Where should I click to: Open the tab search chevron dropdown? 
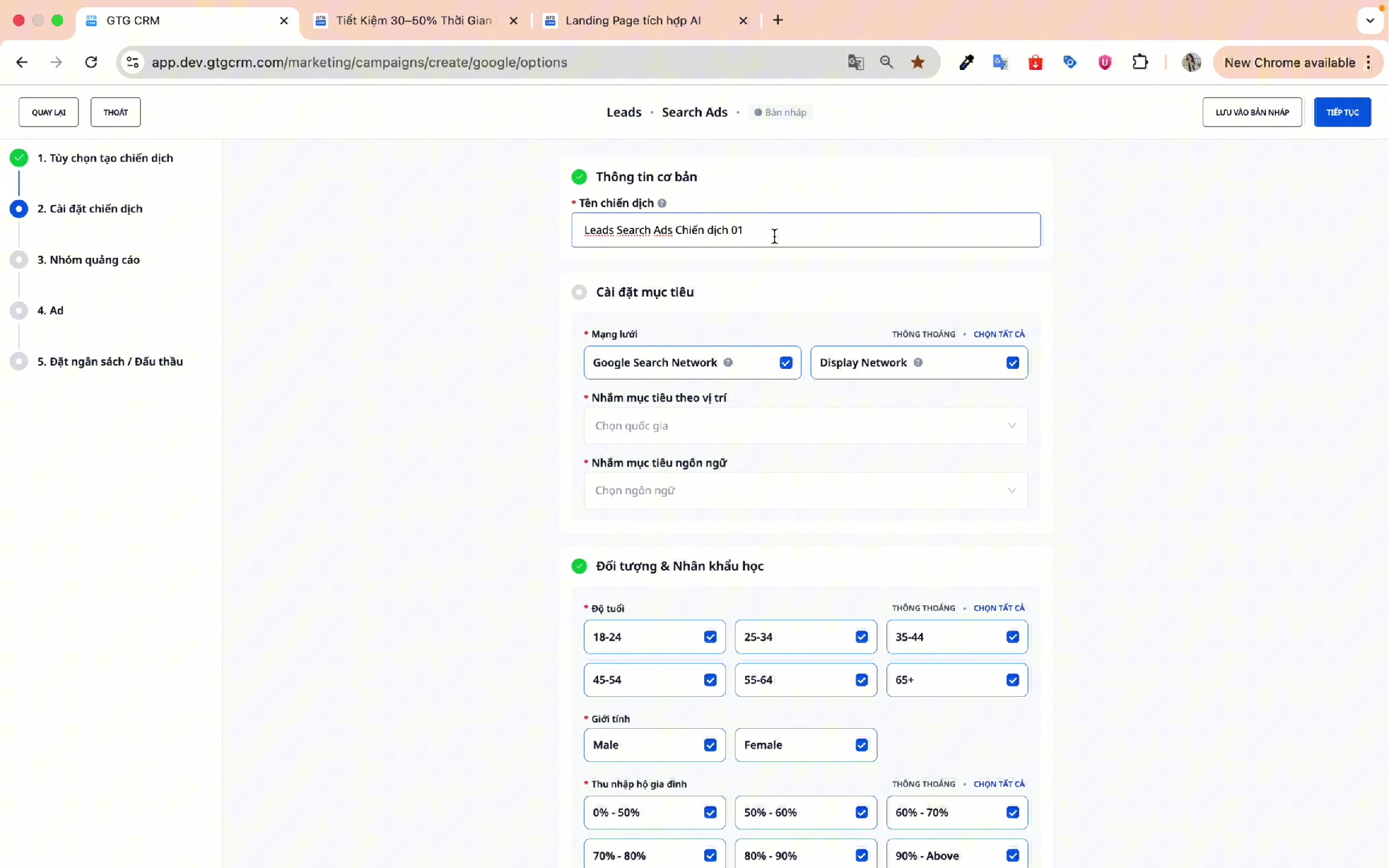point(1370,20)
